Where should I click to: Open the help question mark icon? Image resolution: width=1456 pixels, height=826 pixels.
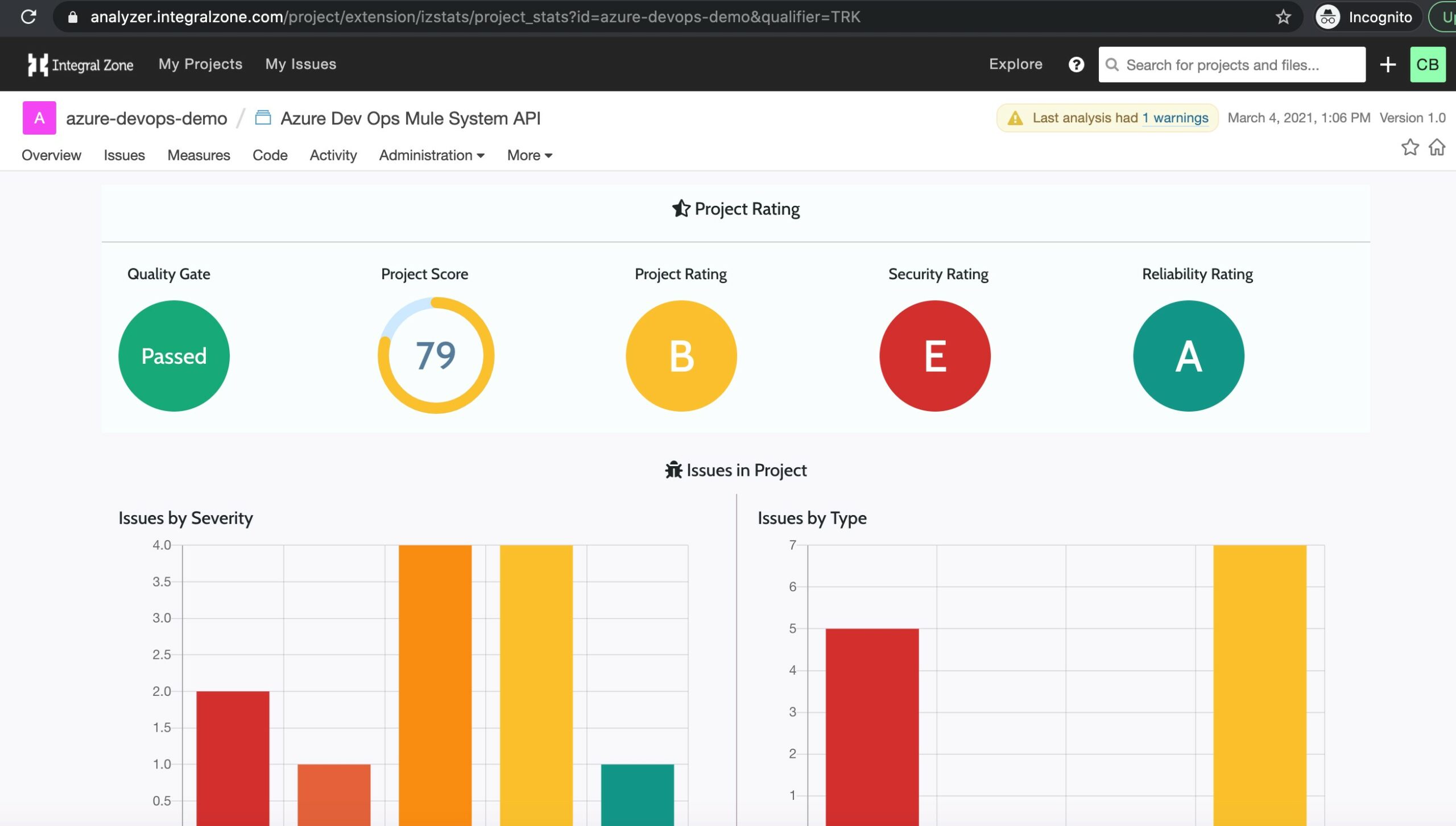(x=1076, y=65)
